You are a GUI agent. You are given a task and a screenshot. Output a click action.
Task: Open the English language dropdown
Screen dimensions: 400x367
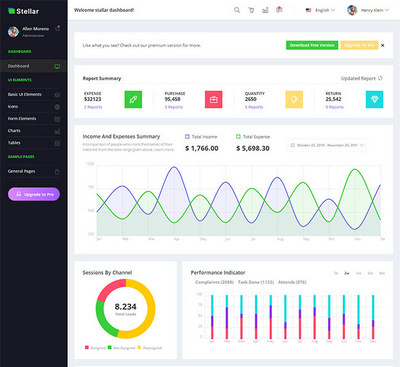321,10
